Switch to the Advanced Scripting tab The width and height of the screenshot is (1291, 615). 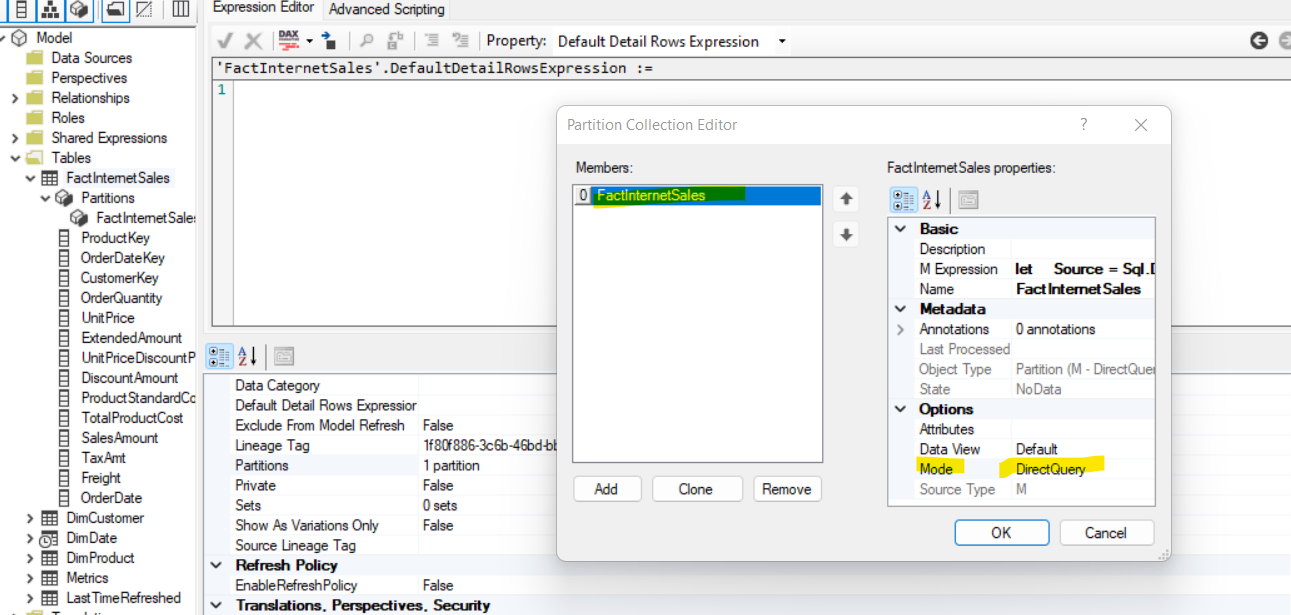point(386,9)
